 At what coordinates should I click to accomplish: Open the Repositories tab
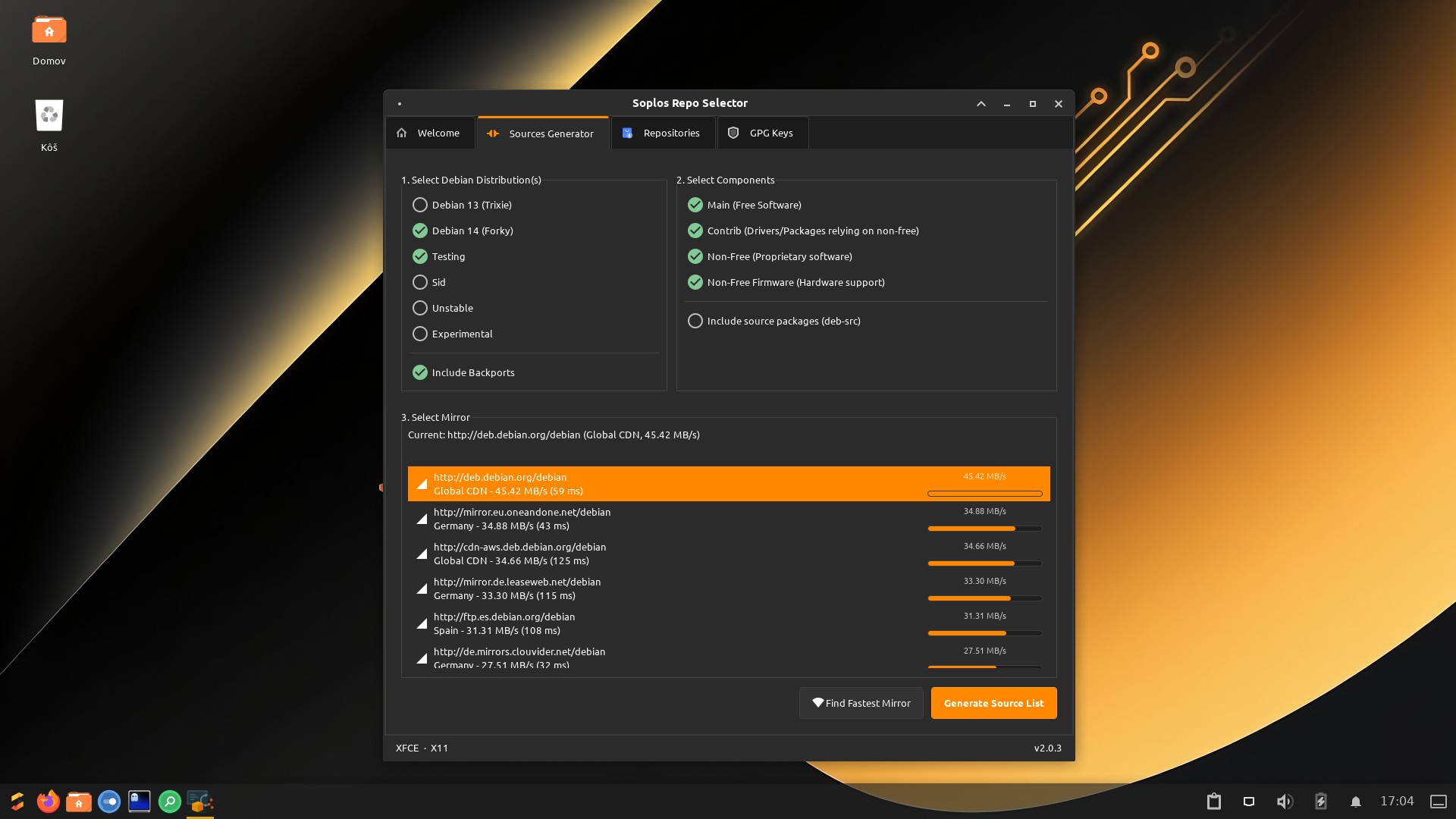click(x=663, y=133)
